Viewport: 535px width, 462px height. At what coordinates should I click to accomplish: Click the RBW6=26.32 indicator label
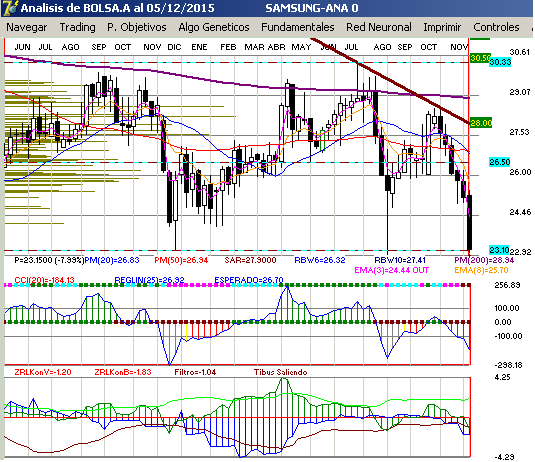(x=320, y=260)
